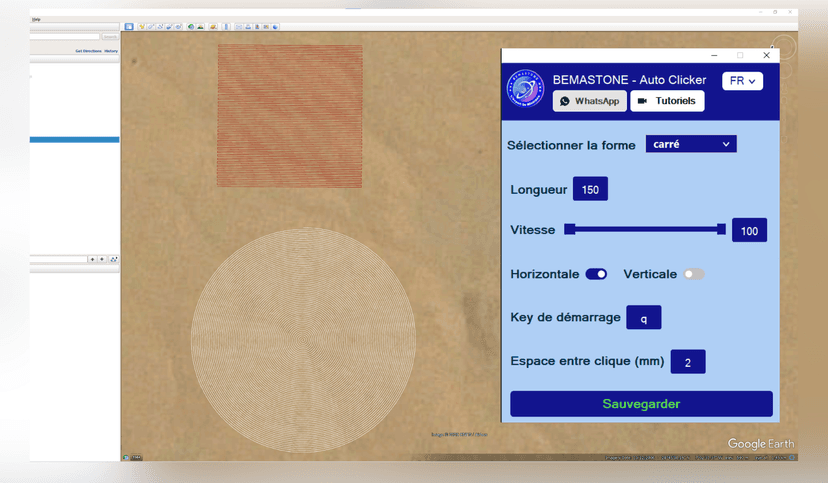This screenshot has height=483, width=828.
Task: Open the shape dropdown showing carré
Action: pos(691,144)
